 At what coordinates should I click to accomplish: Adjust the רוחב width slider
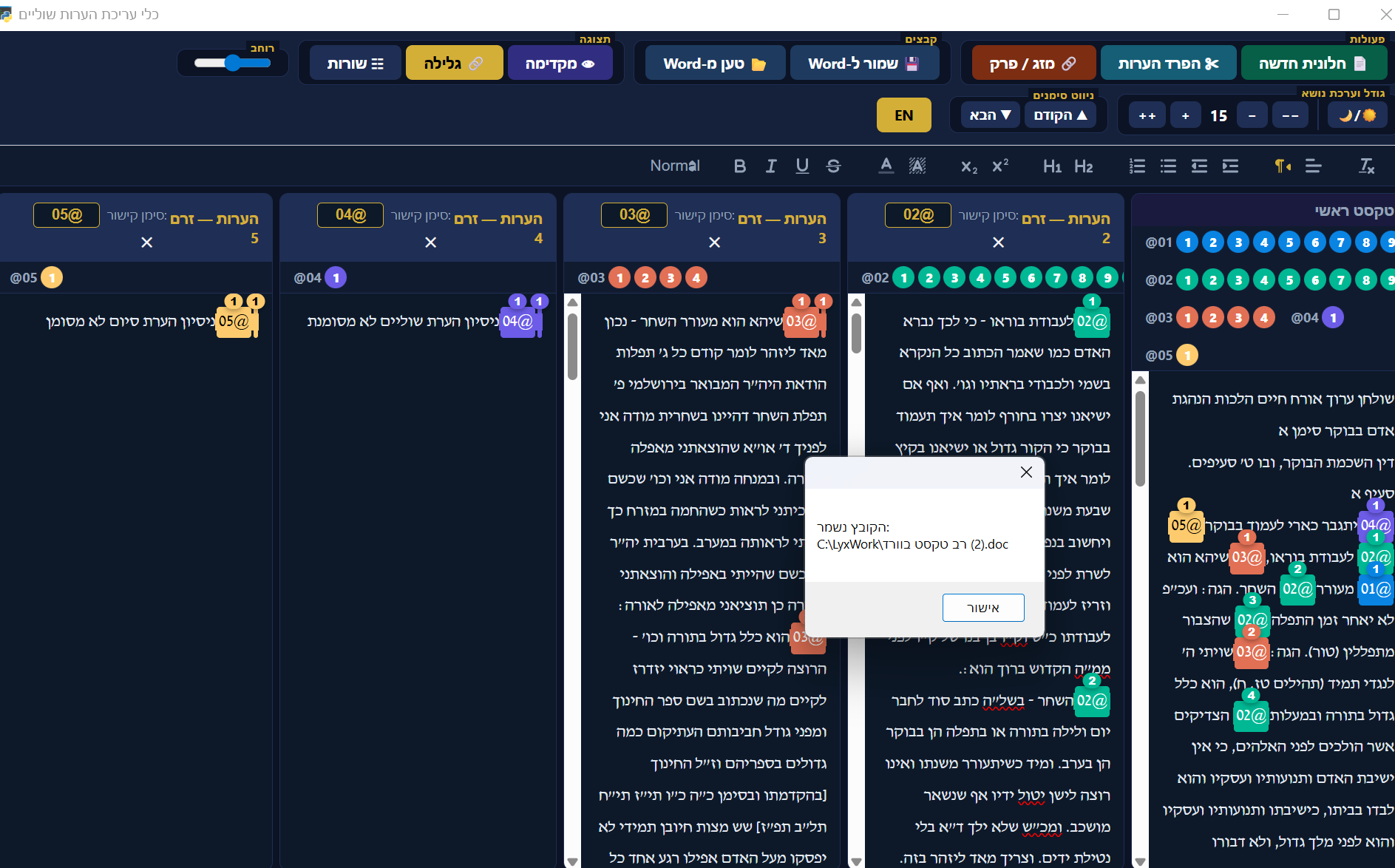click(231, 64)
